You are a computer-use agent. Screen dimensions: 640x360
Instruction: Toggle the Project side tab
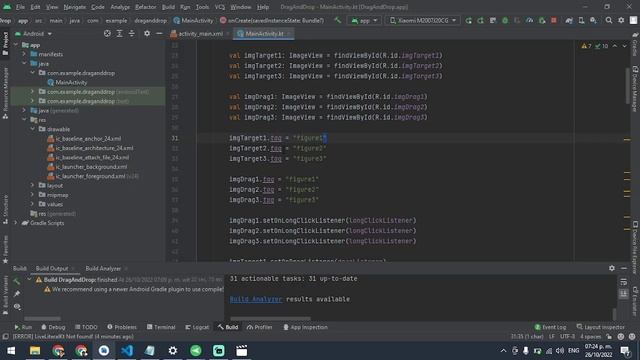tap(5, 43)
